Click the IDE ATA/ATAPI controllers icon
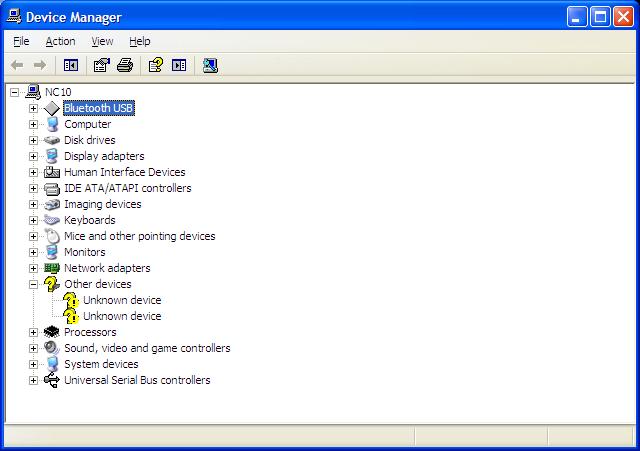 pyautogui.click(x=52, y=189)
